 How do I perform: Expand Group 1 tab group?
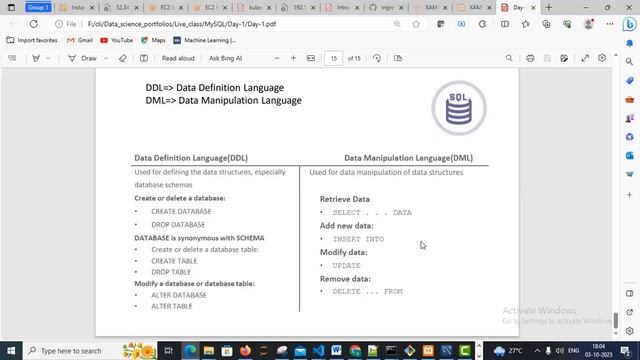38,7
